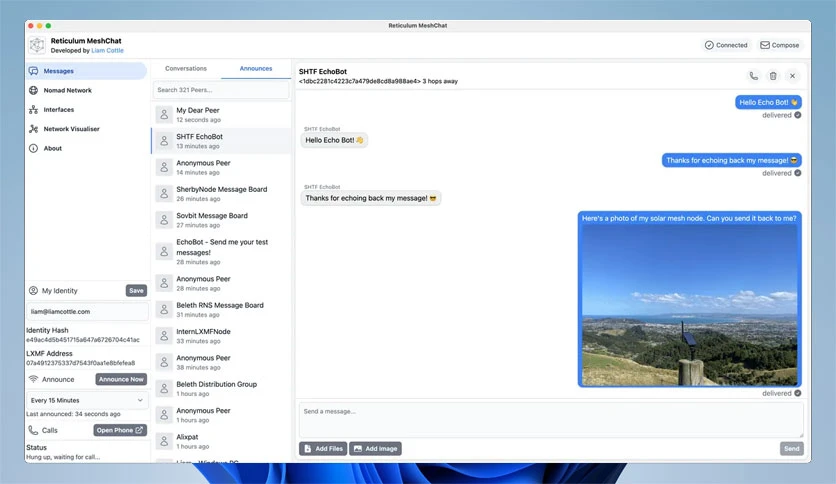The height and width of the screenshot is (484, 836).
Task: Click the Connected status indicator
Action: coord(726,45)
